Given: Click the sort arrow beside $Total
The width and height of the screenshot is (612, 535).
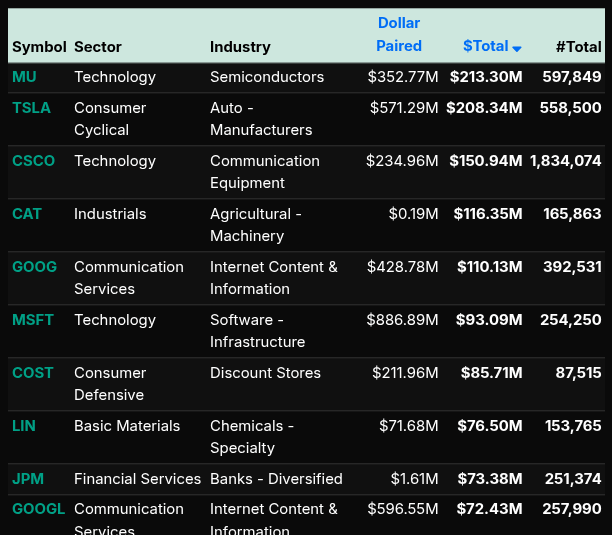Looking at the screenshot, I should click(517, 48).
